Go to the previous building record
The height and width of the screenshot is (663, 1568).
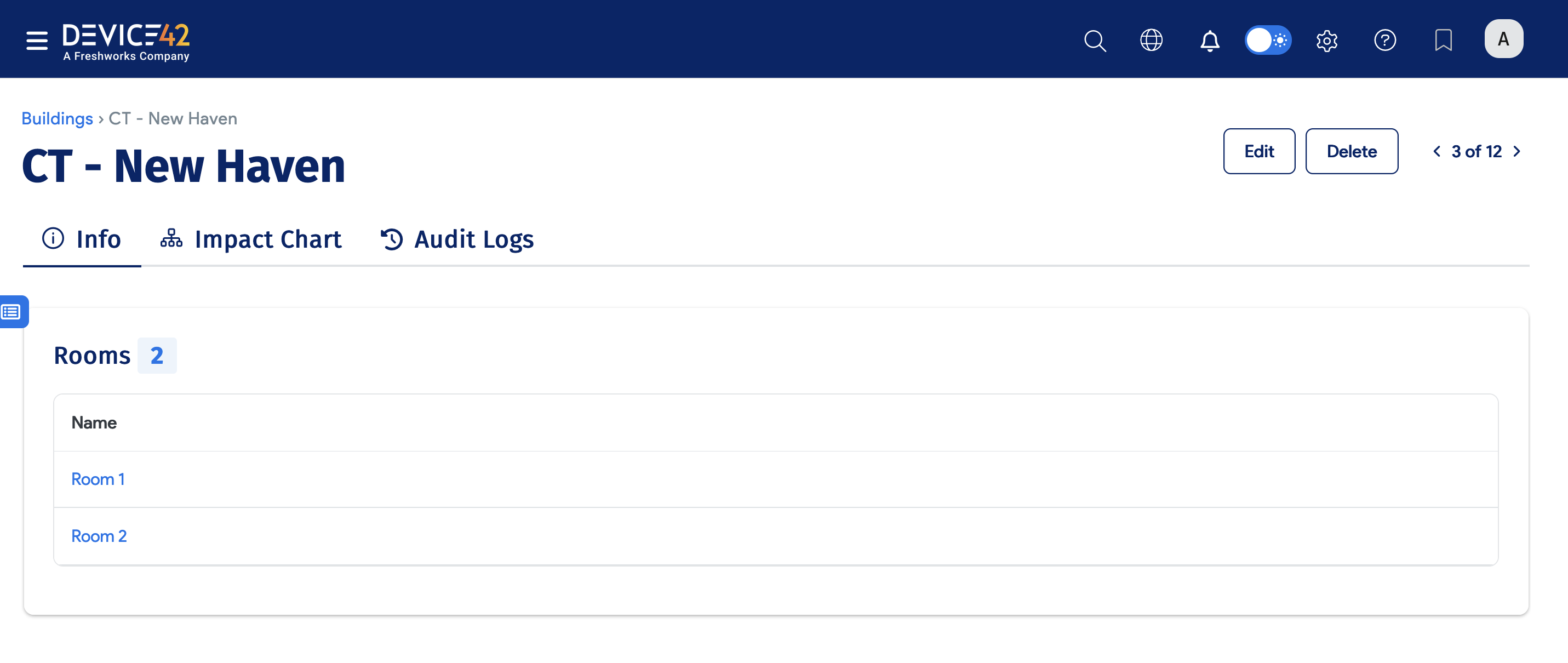(x=1437, y=151)
